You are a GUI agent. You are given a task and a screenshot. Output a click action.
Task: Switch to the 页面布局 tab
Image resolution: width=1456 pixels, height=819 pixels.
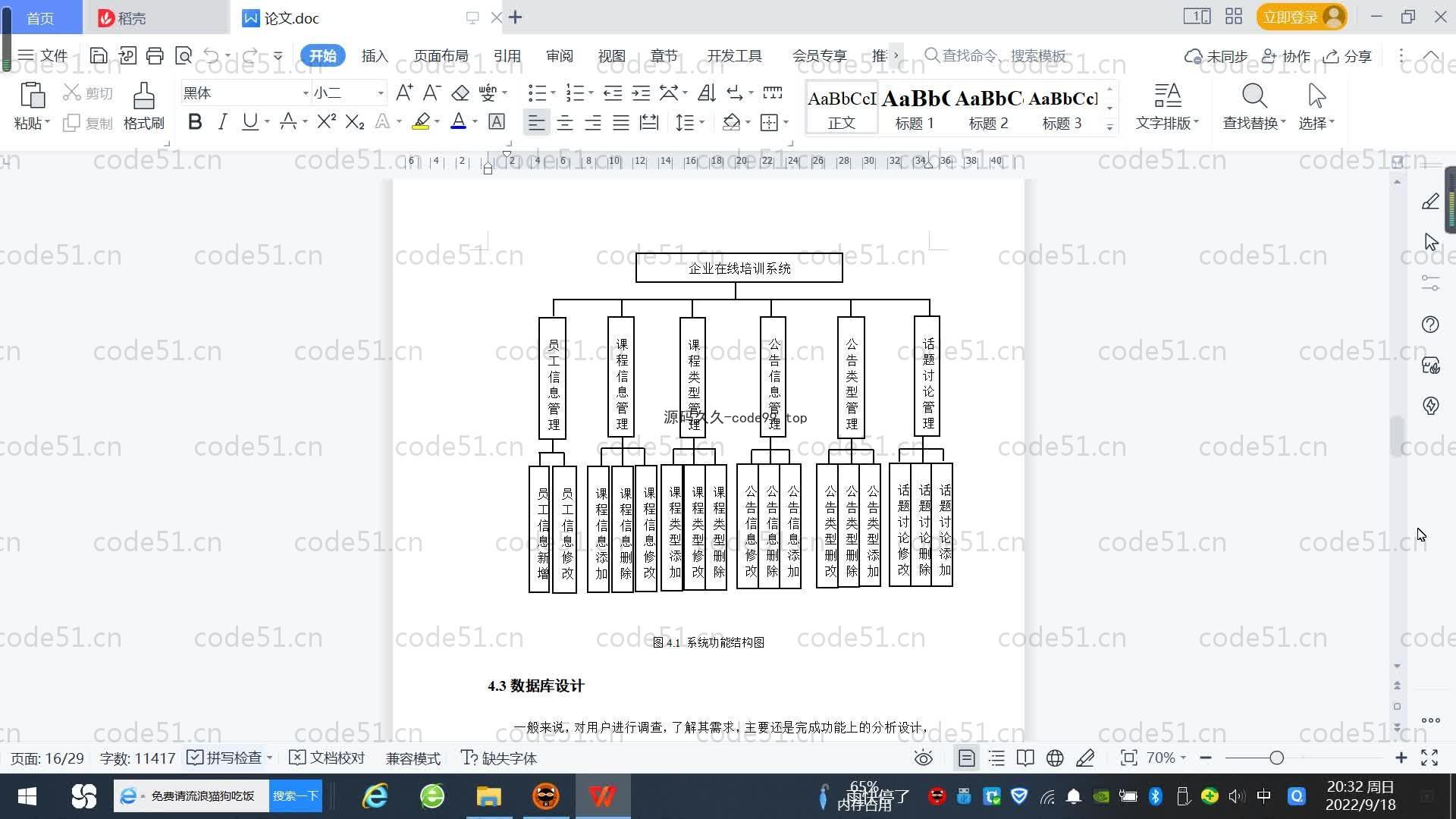[441, 55]
